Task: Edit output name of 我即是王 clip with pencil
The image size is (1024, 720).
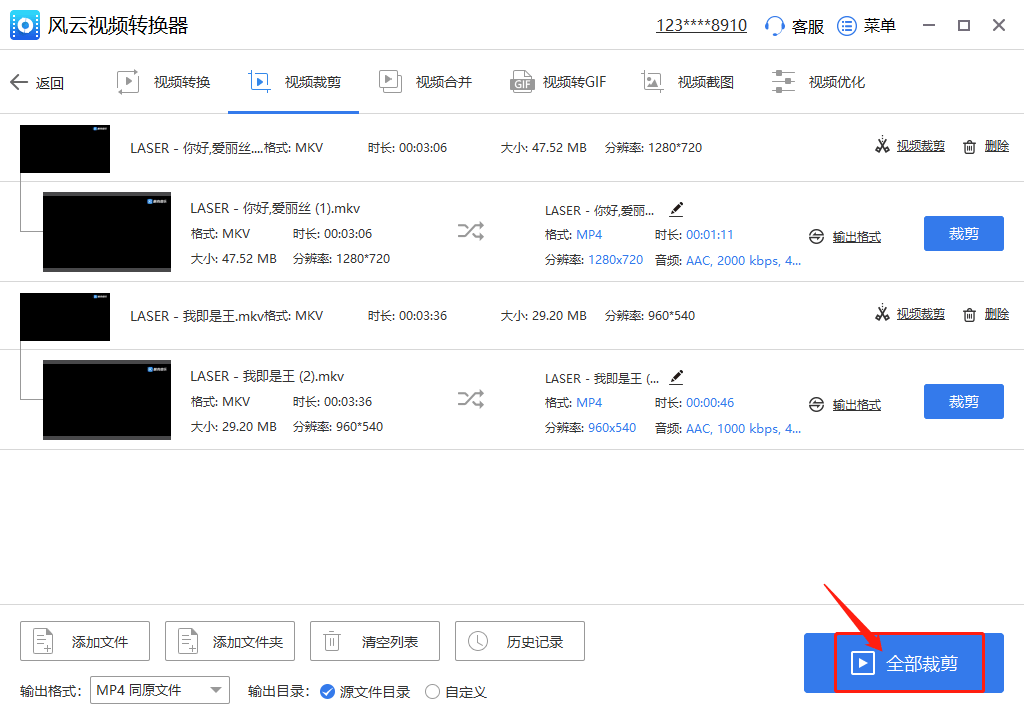Action: (x=677, y=378)
